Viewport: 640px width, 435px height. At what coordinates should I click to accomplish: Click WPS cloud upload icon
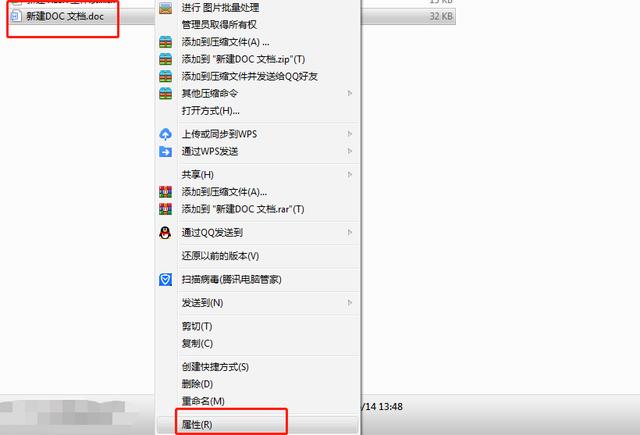coord(165,134)
